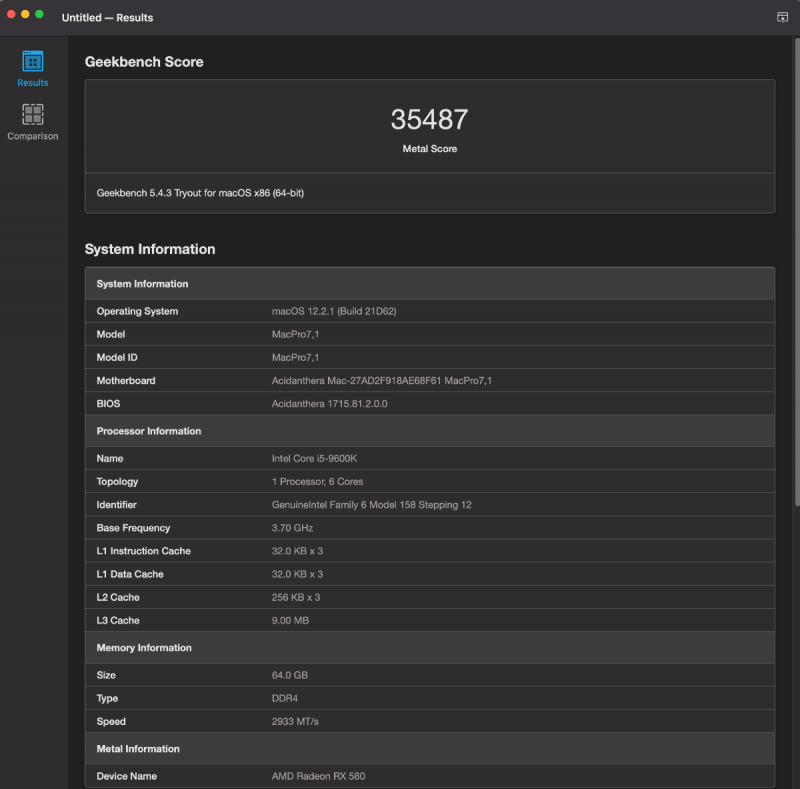Click the 'Geekbench Score' heading
This screenshot has height=789, width=800.
coord(144,62)
